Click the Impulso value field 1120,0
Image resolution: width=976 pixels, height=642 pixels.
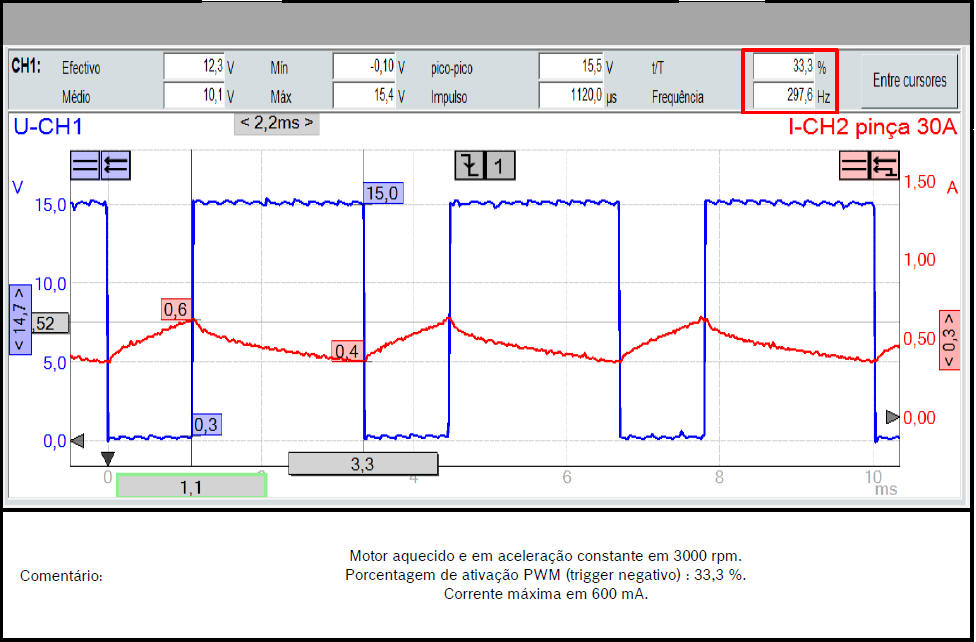click(x=570, y=96)
